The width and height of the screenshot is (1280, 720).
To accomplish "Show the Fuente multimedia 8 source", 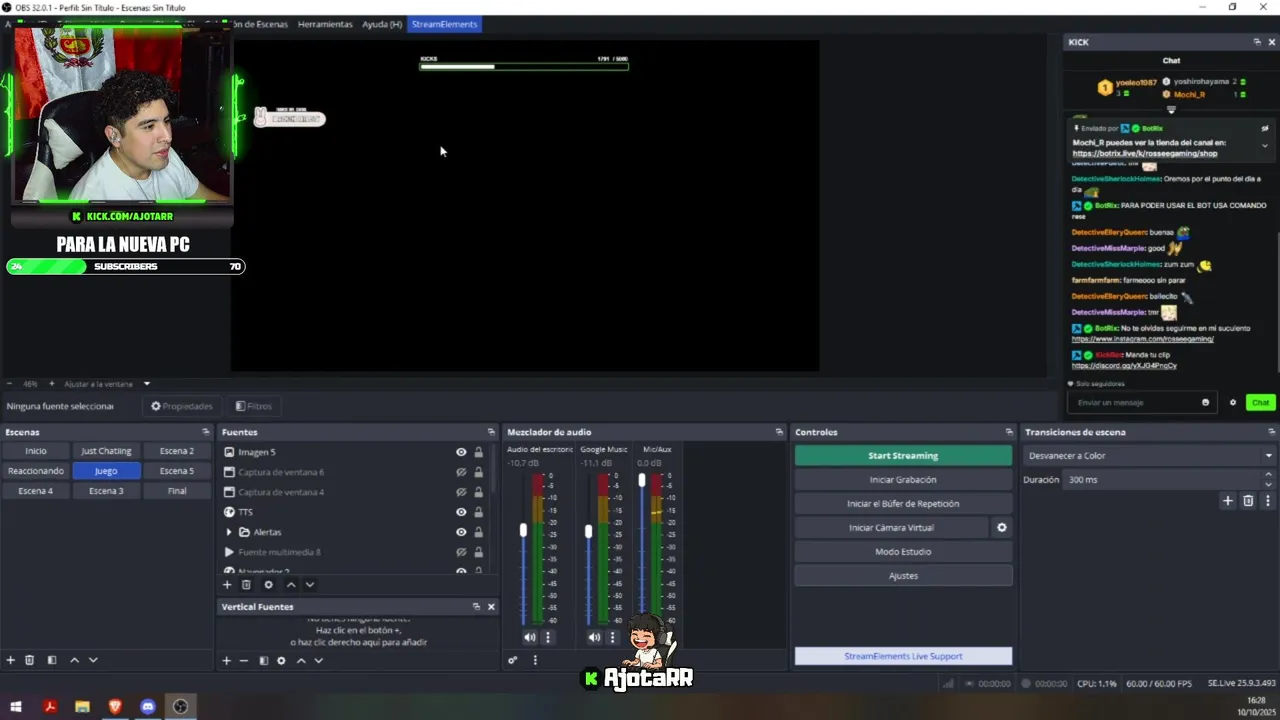I will tap(461, 552).
